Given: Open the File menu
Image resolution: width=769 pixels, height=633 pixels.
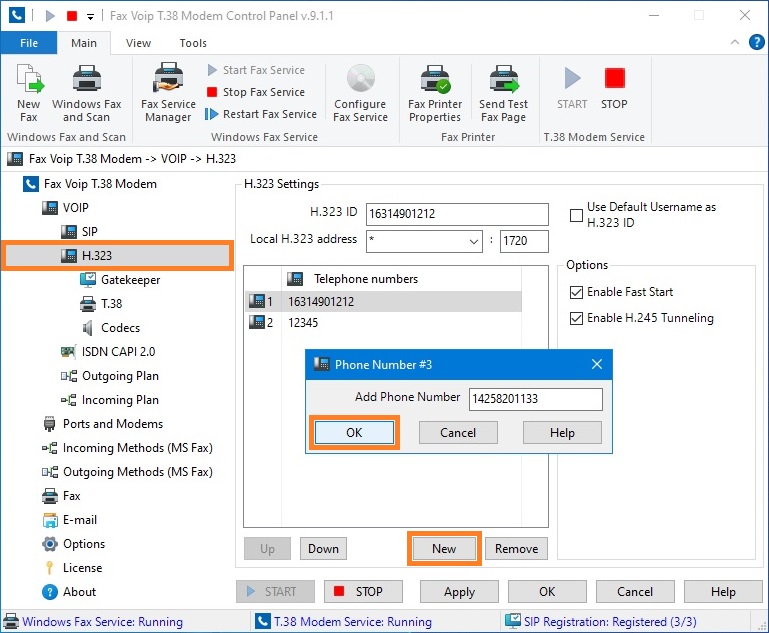Looking at the screenshot, I should (x=29, y=43).
